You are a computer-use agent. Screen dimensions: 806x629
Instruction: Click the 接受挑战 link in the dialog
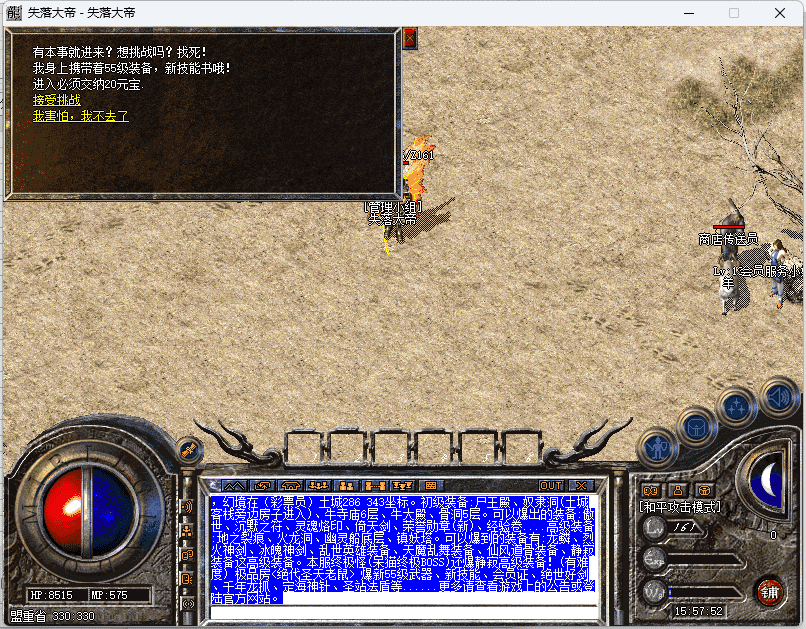pos(57,100)
